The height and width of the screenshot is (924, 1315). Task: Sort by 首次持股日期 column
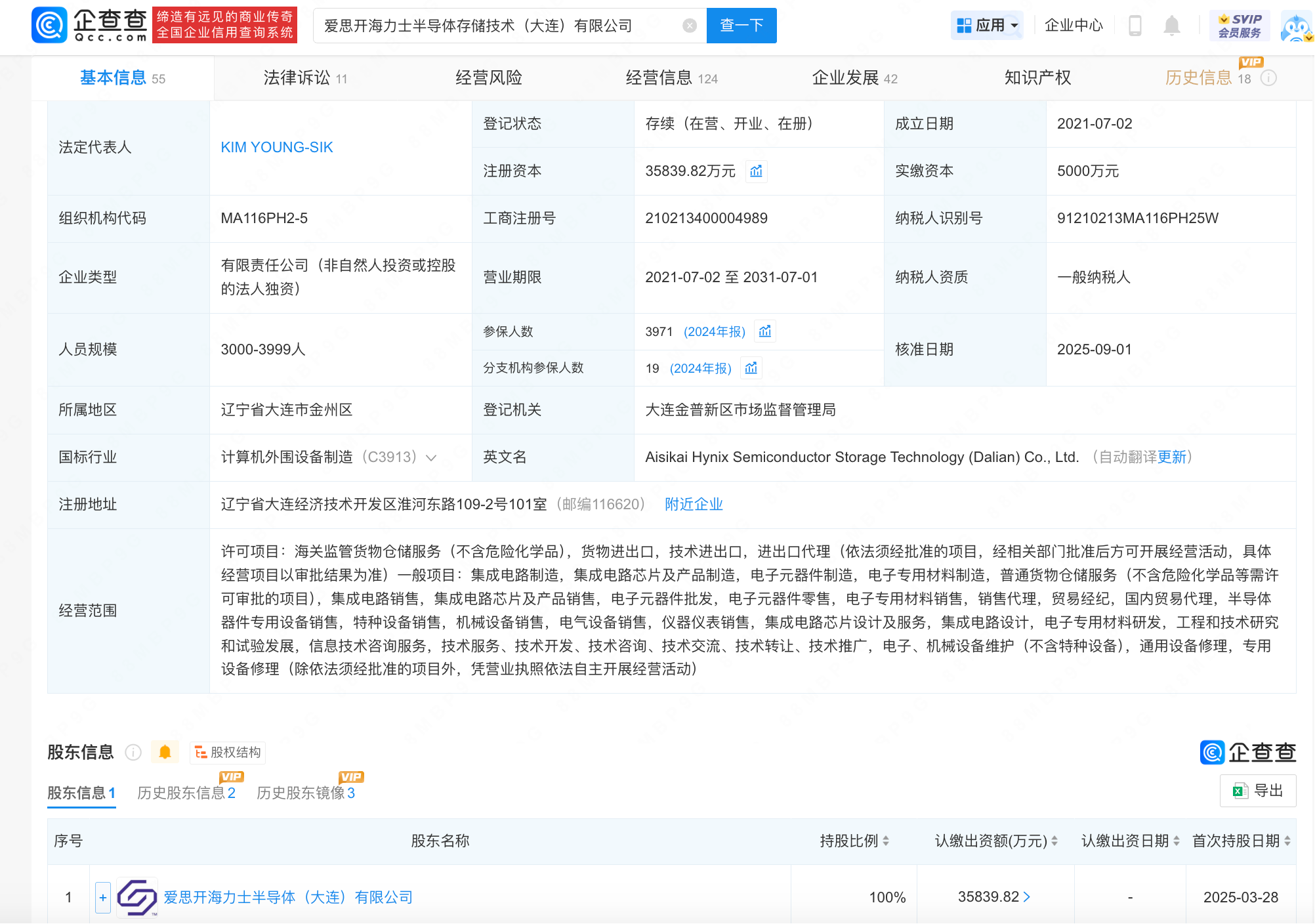1287,841
